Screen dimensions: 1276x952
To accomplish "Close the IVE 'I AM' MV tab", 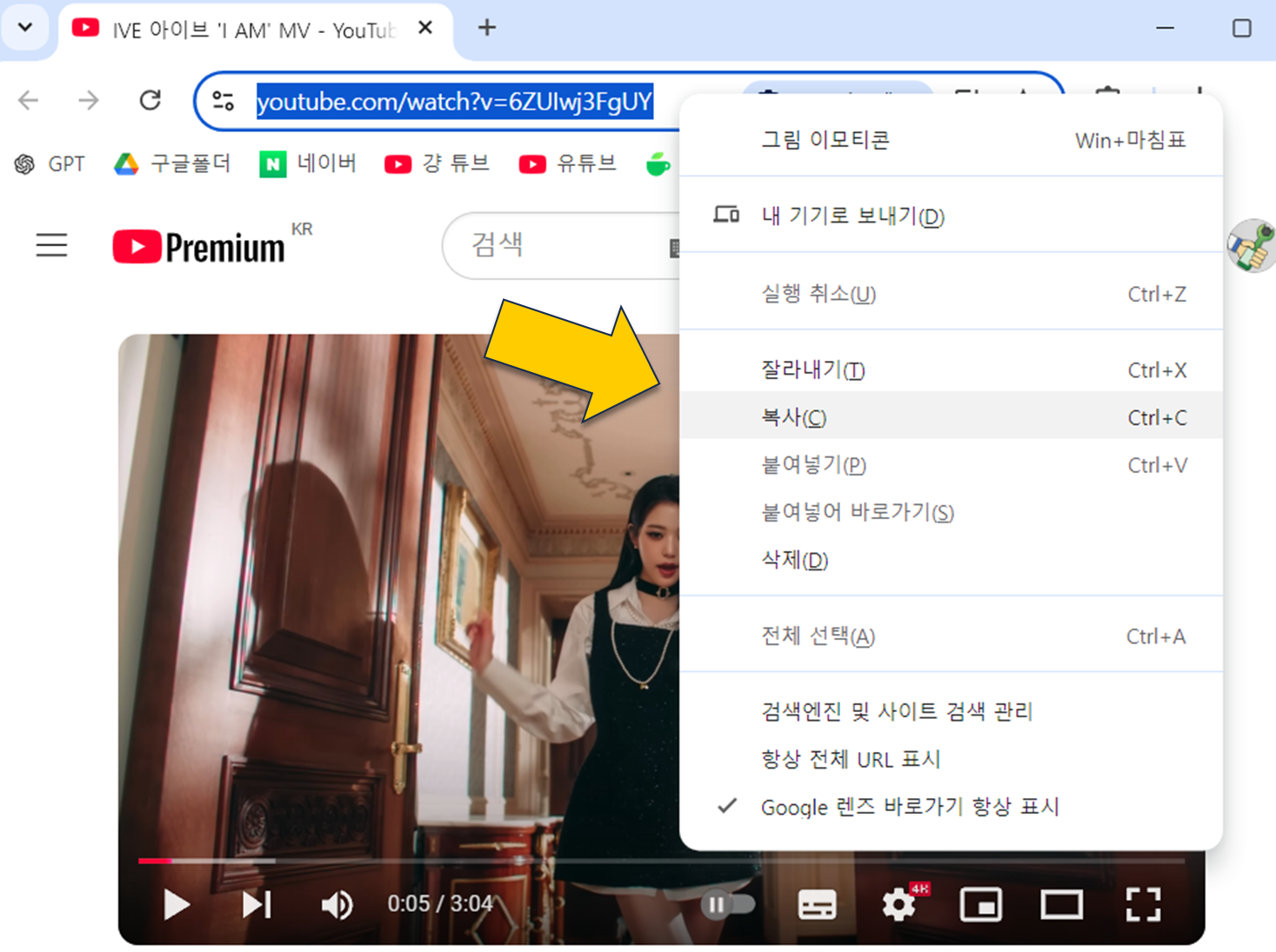I will 425,28.
